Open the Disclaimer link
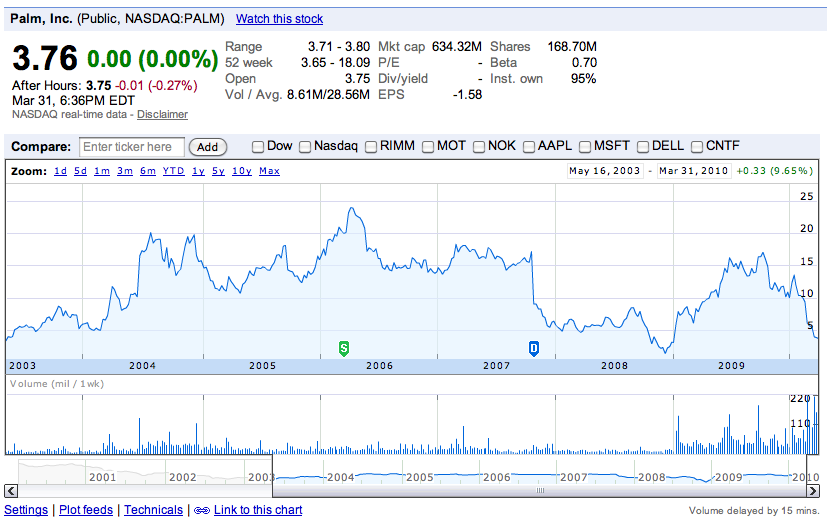Image resolution: width=827 pixels, height=523 pixels. tap(162, 114)
